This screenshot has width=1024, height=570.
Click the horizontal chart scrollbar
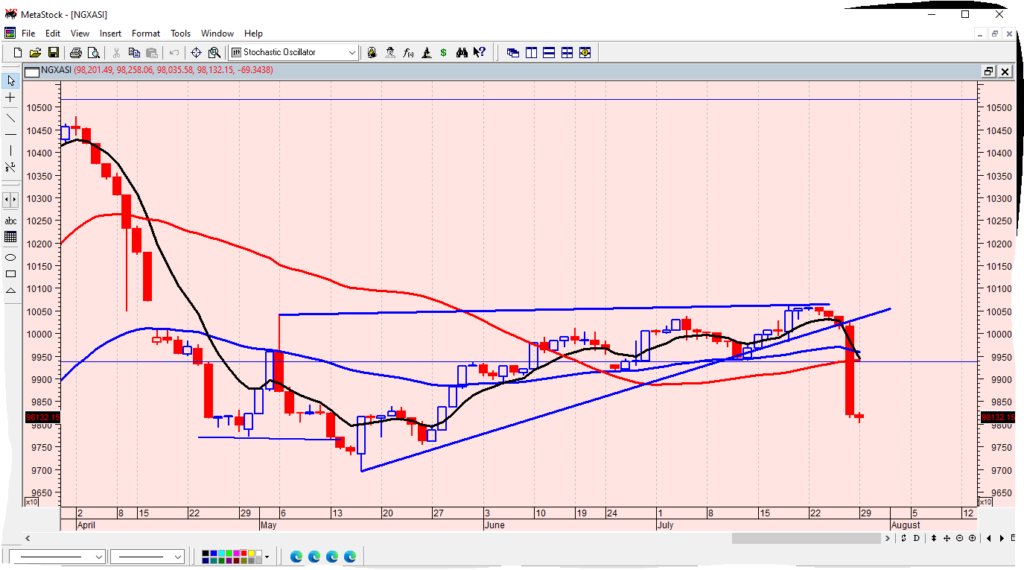[800, 539]
